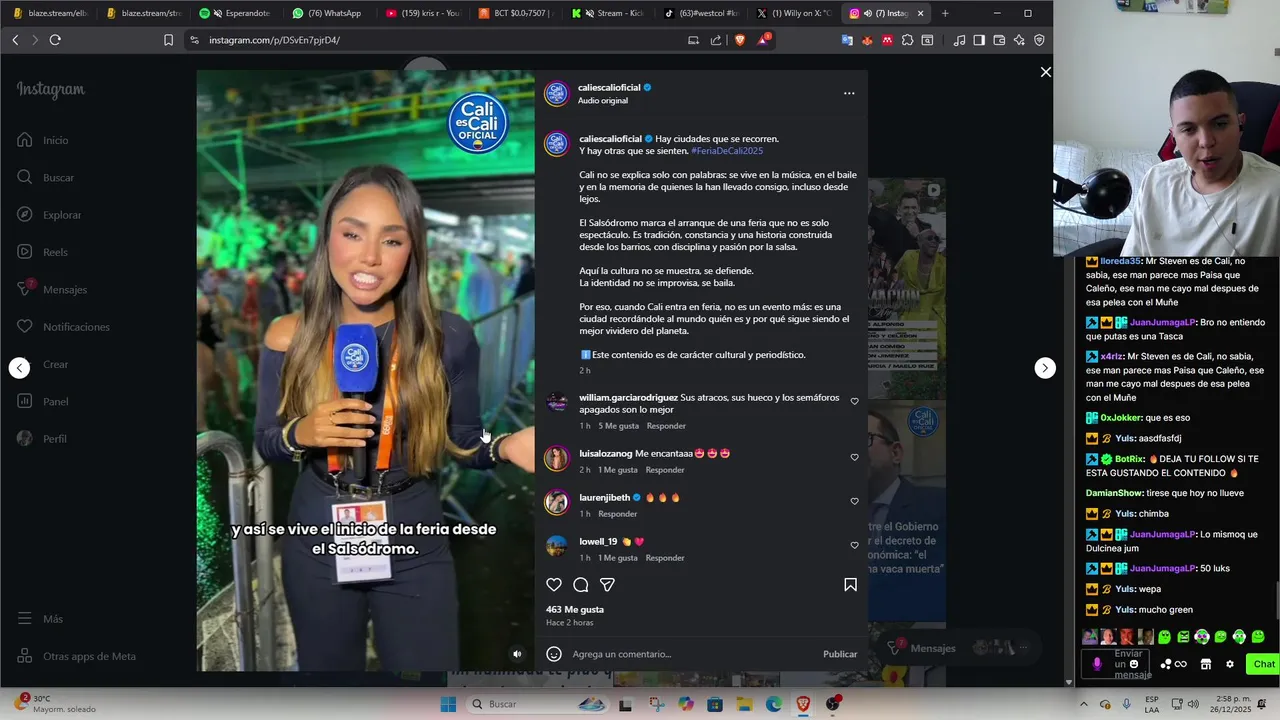Open the chat shop storefront icon
The width and height of the screenshot is (1280, 720).
(x=1206, y=664)
